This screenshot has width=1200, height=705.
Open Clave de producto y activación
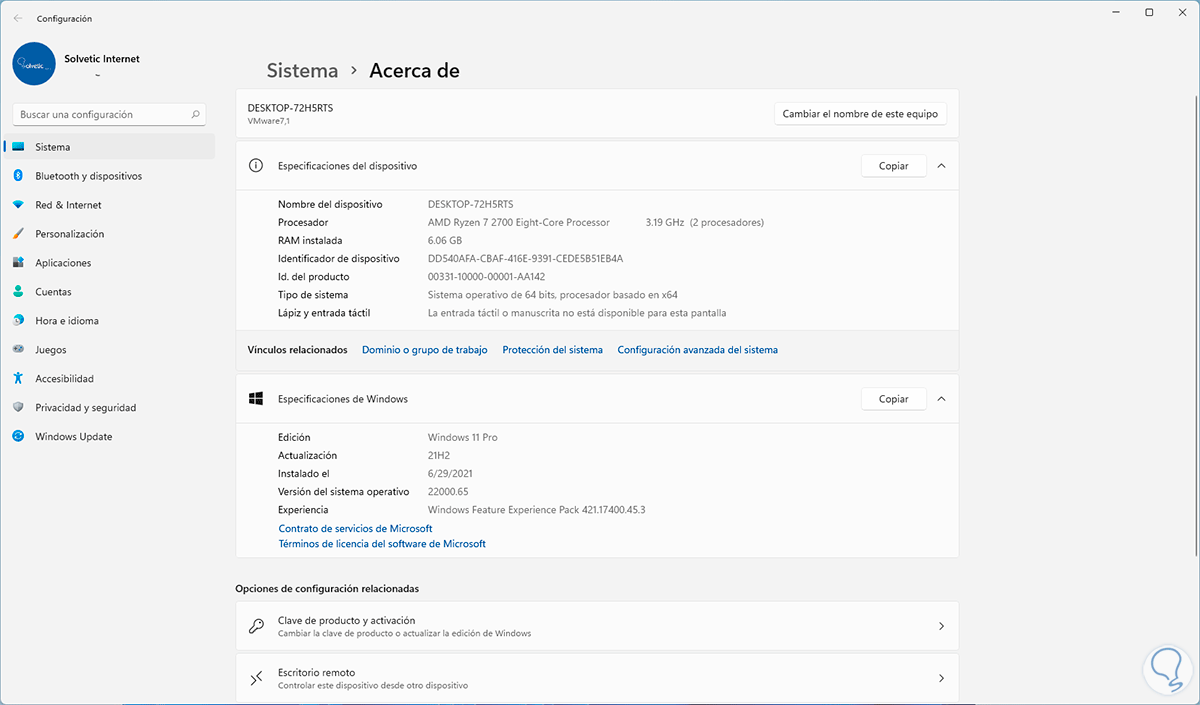pyautogui.click(x=596, y=626)
